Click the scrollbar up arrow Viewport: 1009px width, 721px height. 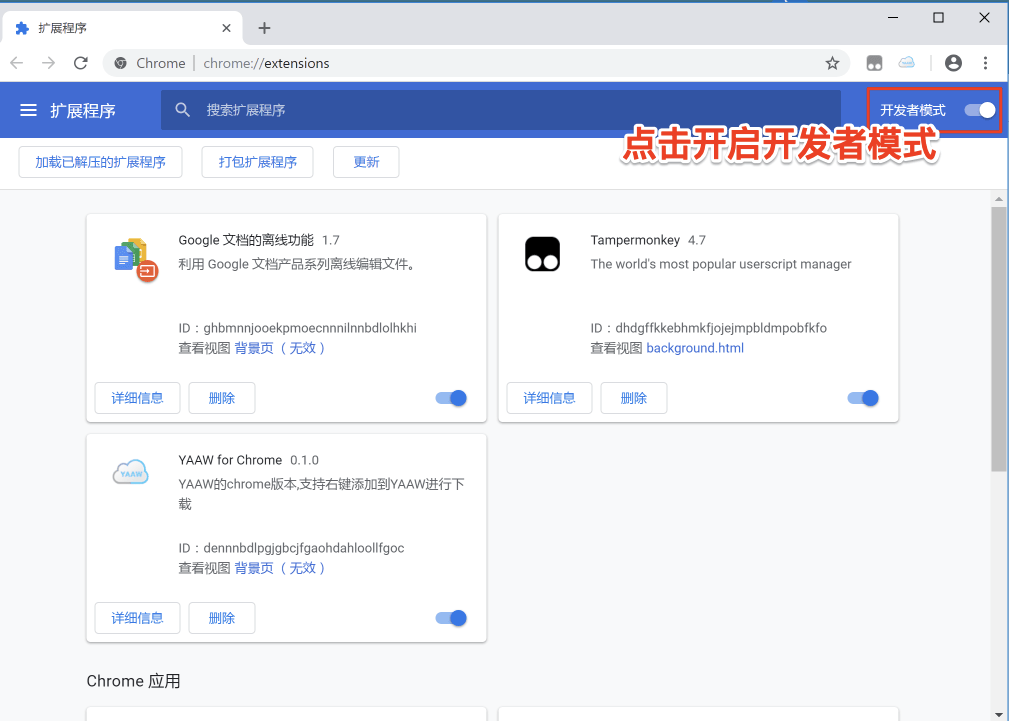pyautogui.click(x=998, y=199)
